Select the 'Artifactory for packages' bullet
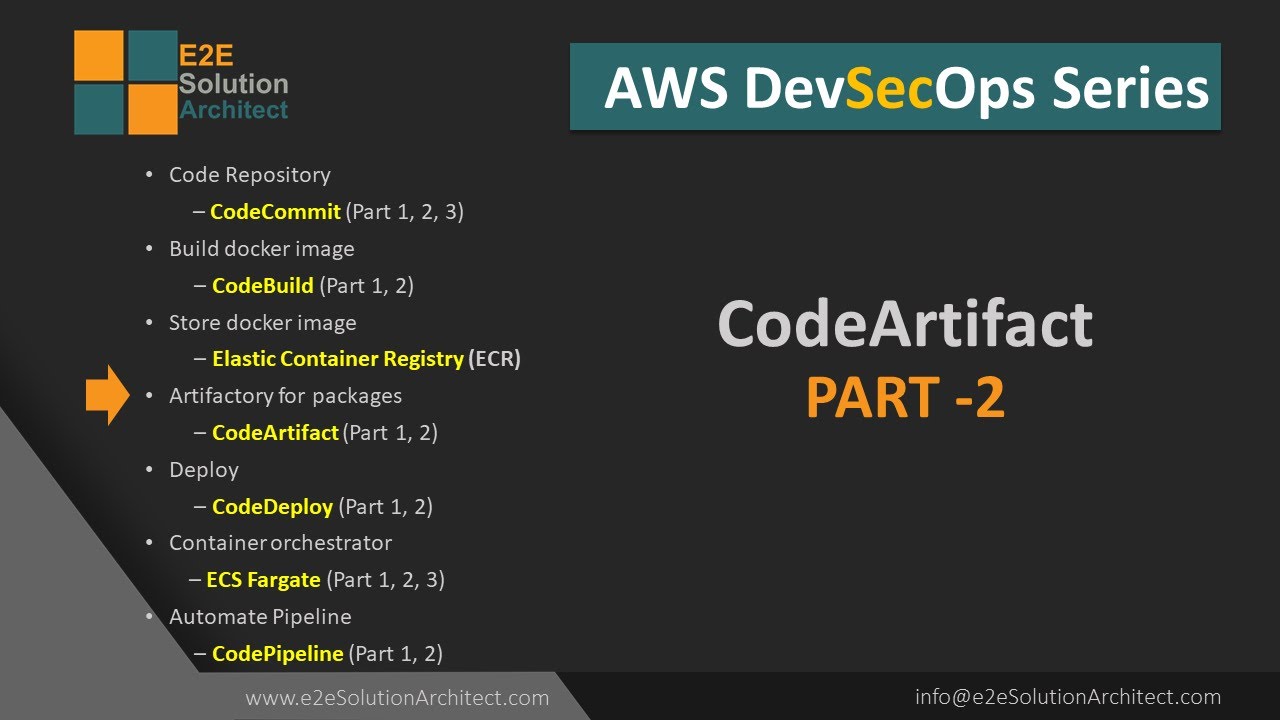 coord(286,396)
